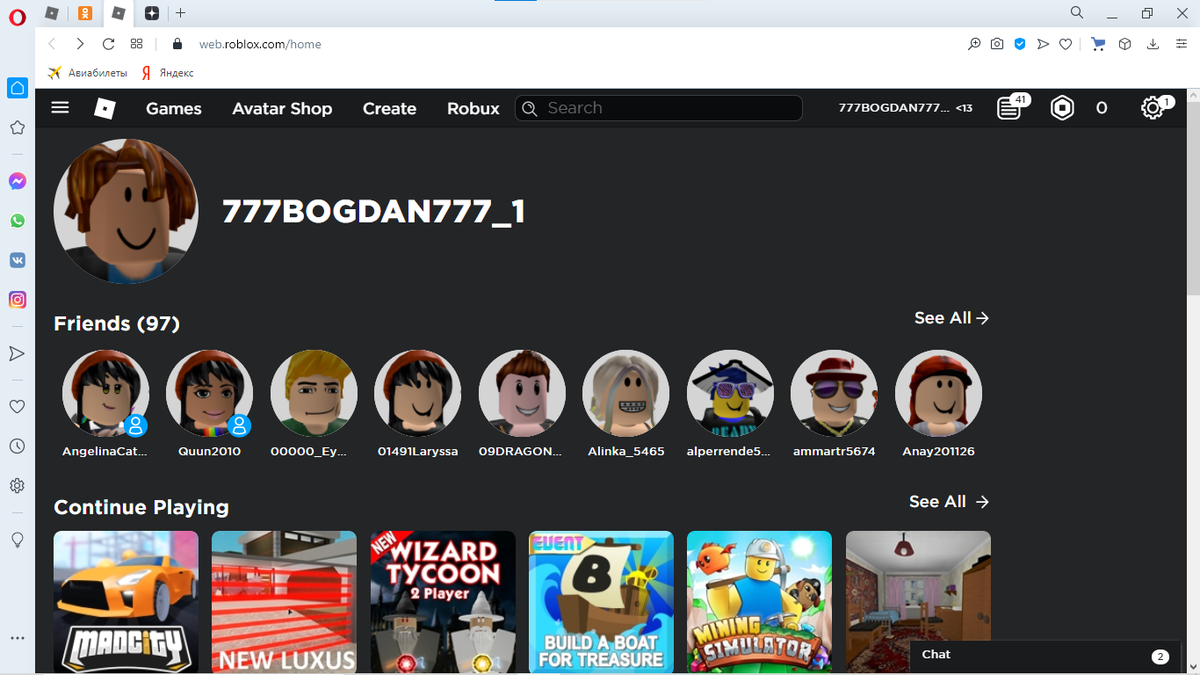Click the Roblox logo icon
1200x675 pixels.
105,108
